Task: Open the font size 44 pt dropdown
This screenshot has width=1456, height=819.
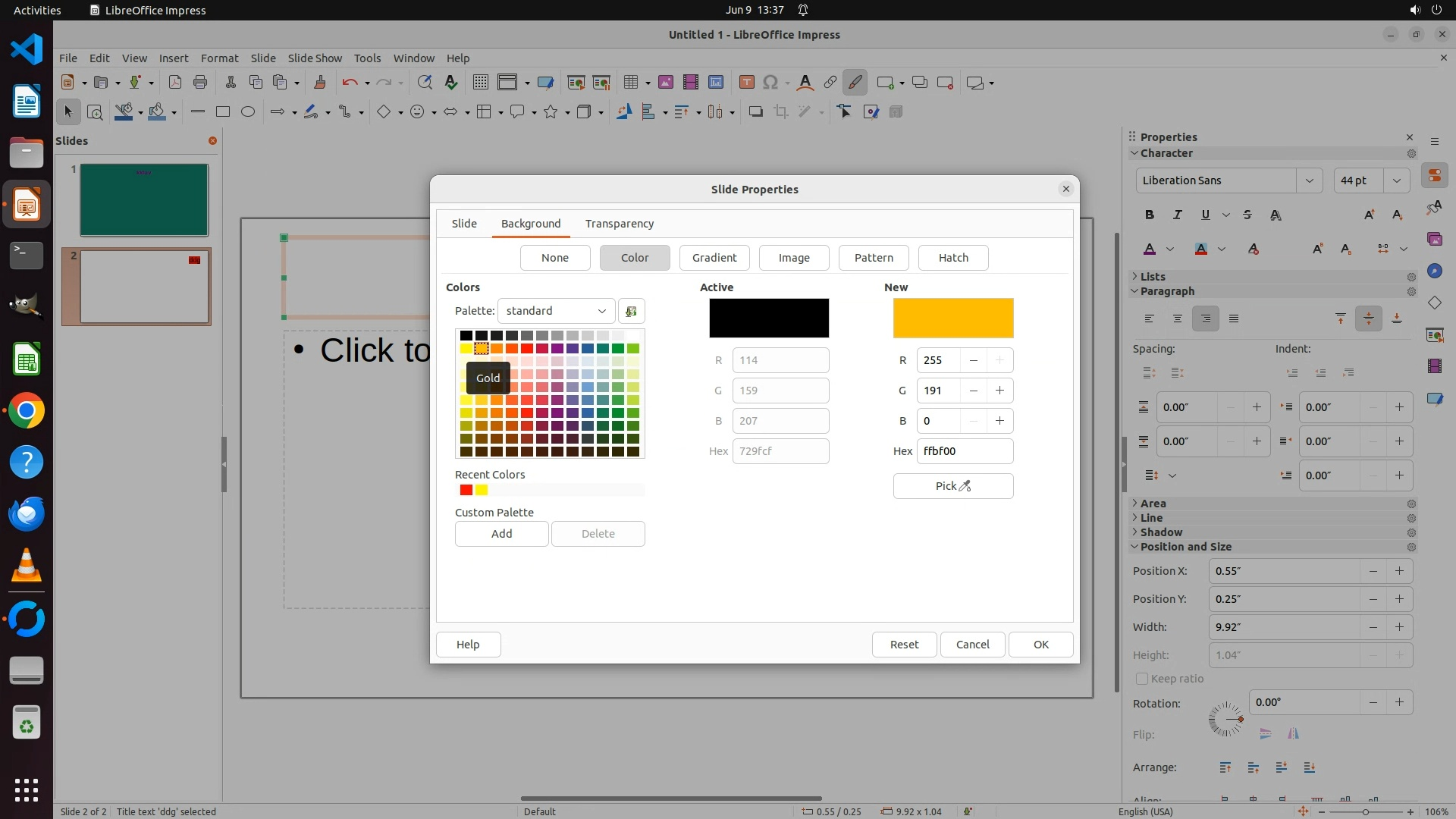Action: coord(1396,180)
